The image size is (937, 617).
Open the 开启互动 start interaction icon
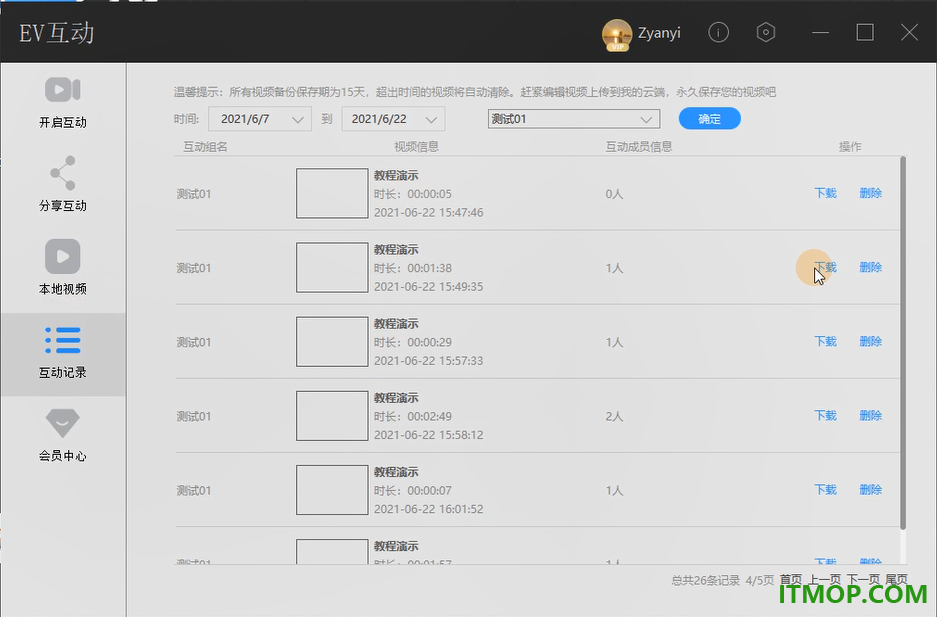63,90
